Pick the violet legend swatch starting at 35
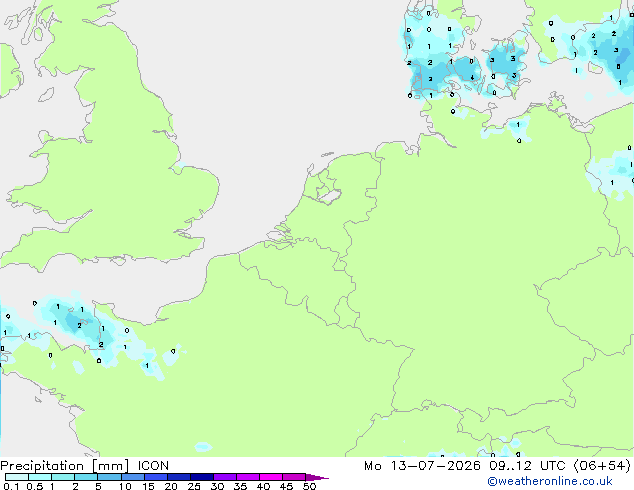Image resolution: width=634 pixels, height=490 pixels. (248, 477)
